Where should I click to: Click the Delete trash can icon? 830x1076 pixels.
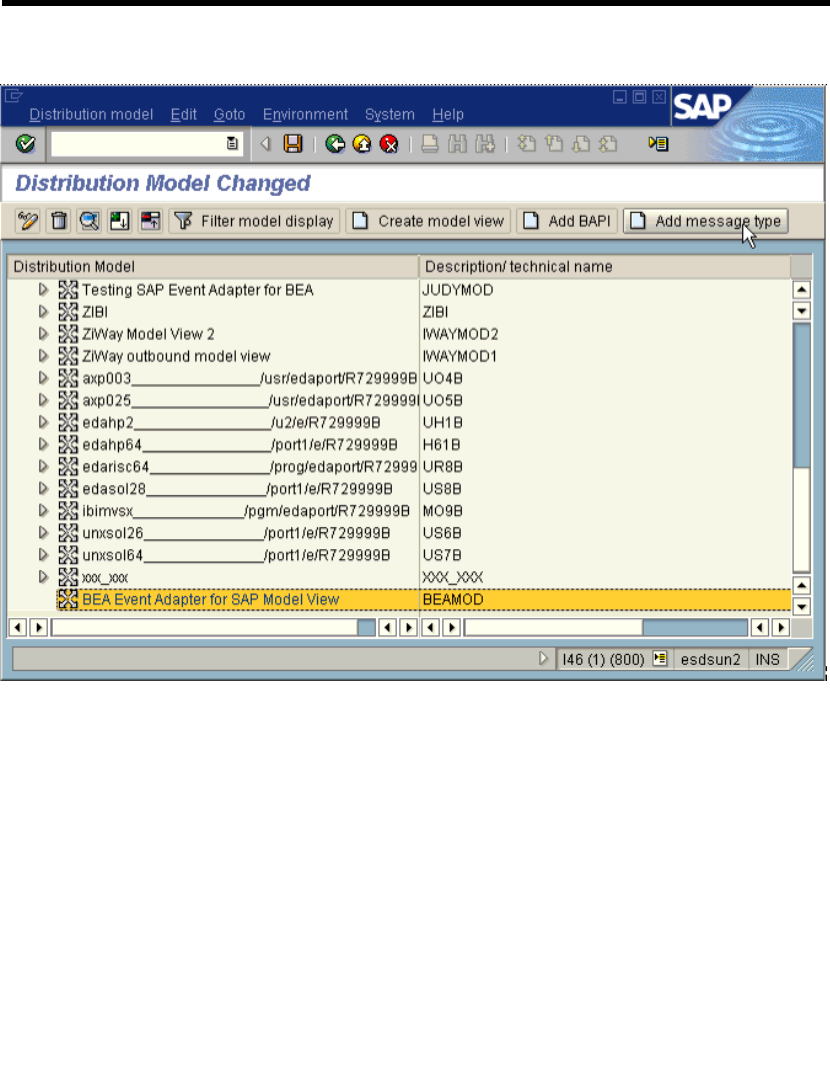click(59, 221)
